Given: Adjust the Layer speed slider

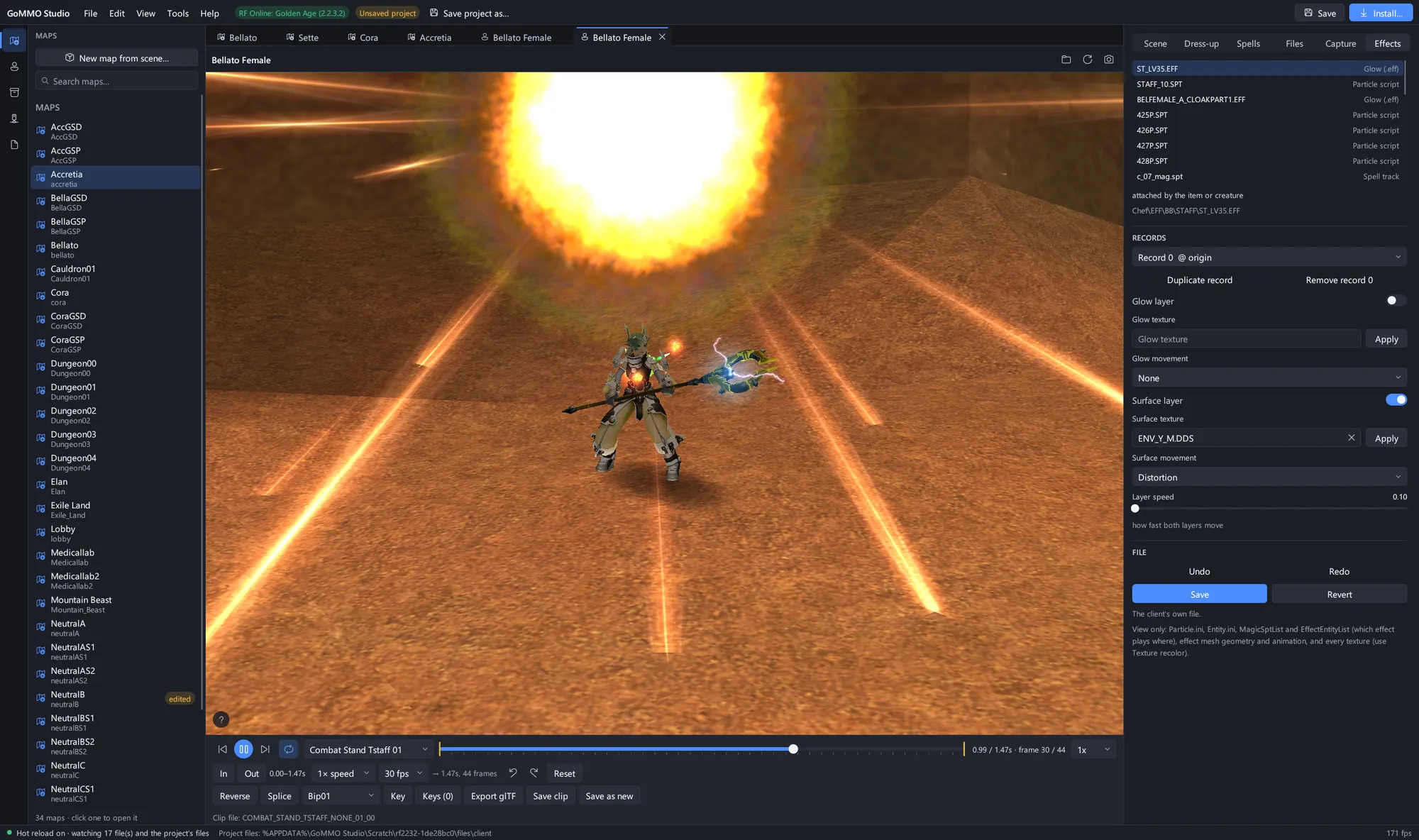Looking at the screenshot, I should tap(1269, 508).
